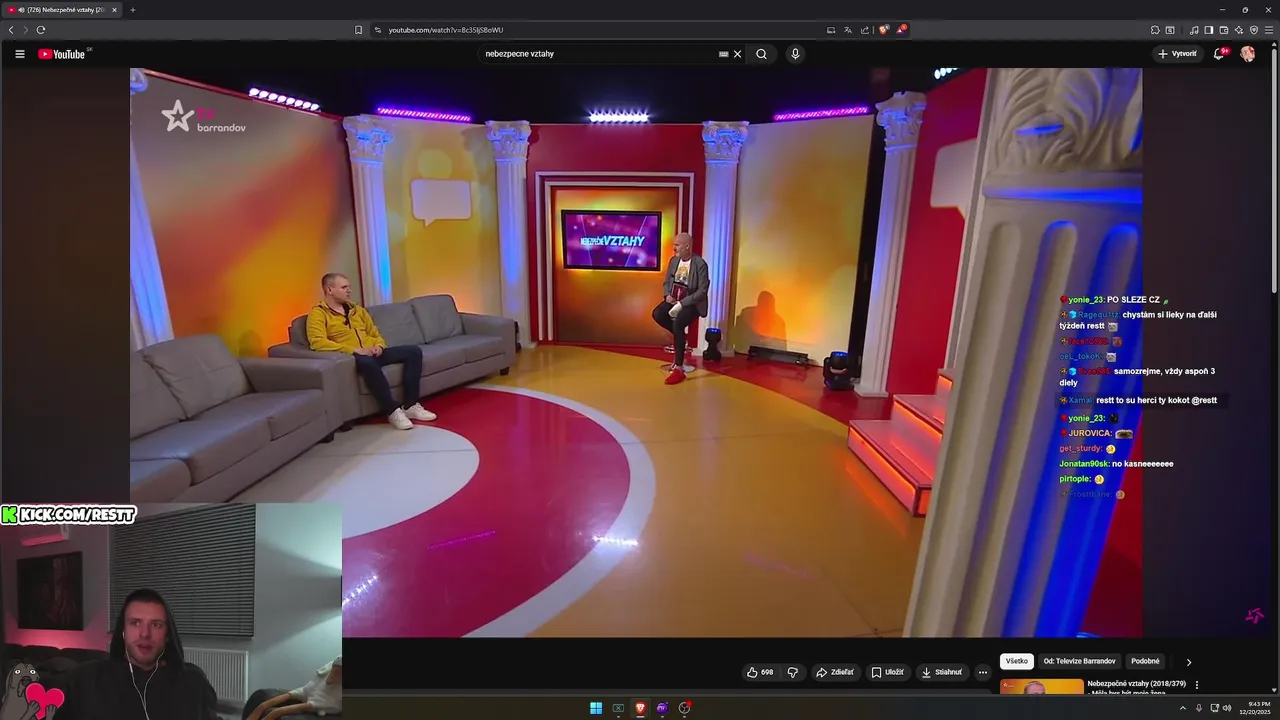Show hidden system tray icons

[x=1182, y=708]
